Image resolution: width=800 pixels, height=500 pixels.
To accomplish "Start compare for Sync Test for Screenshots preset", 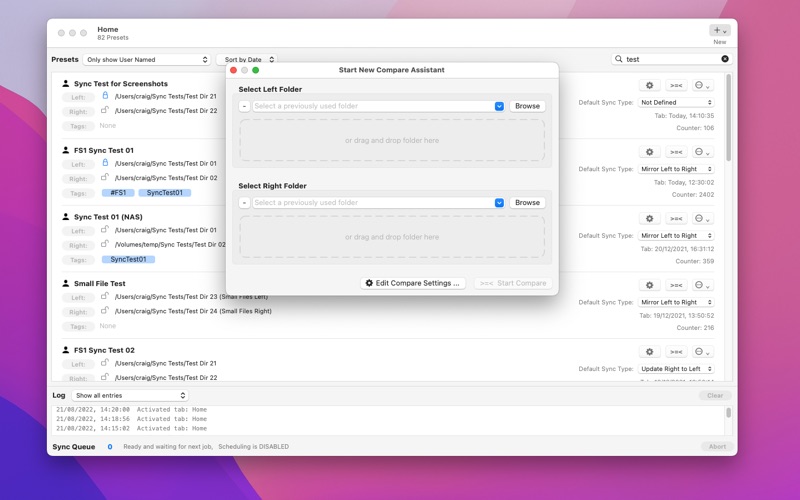I will click(x=676, y=85).
